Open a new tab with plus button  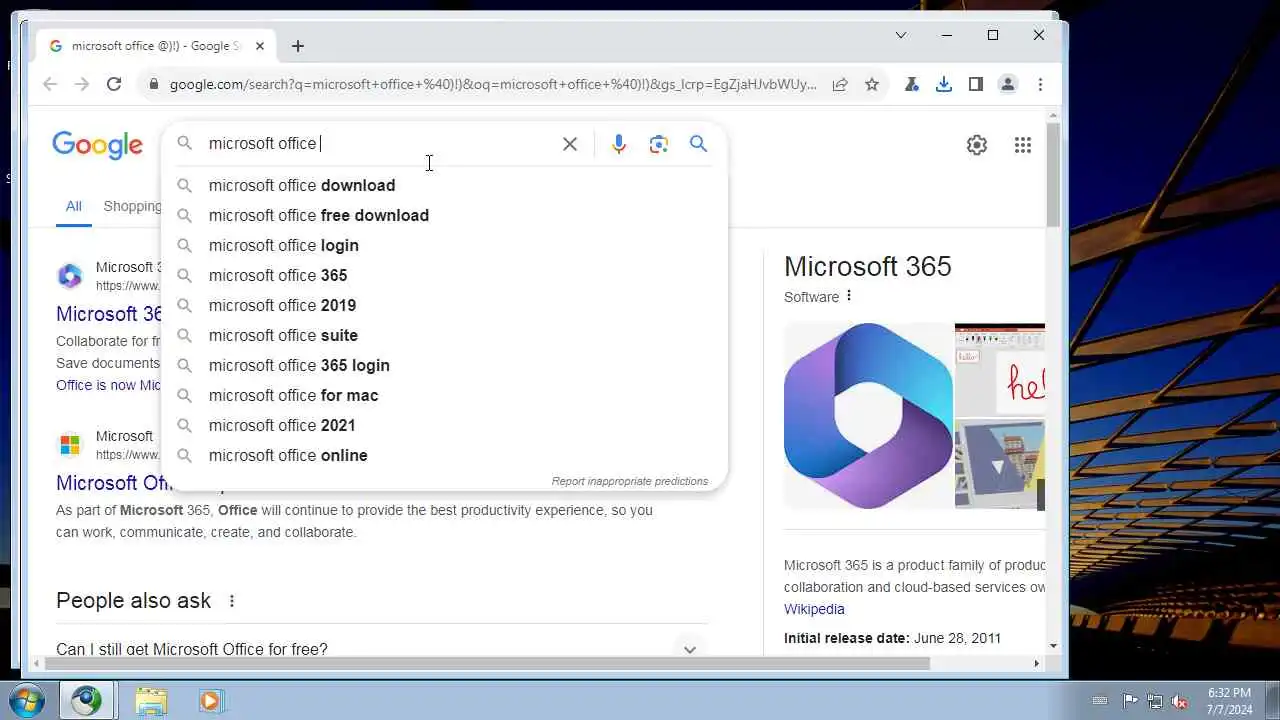[x=298, y=46]
